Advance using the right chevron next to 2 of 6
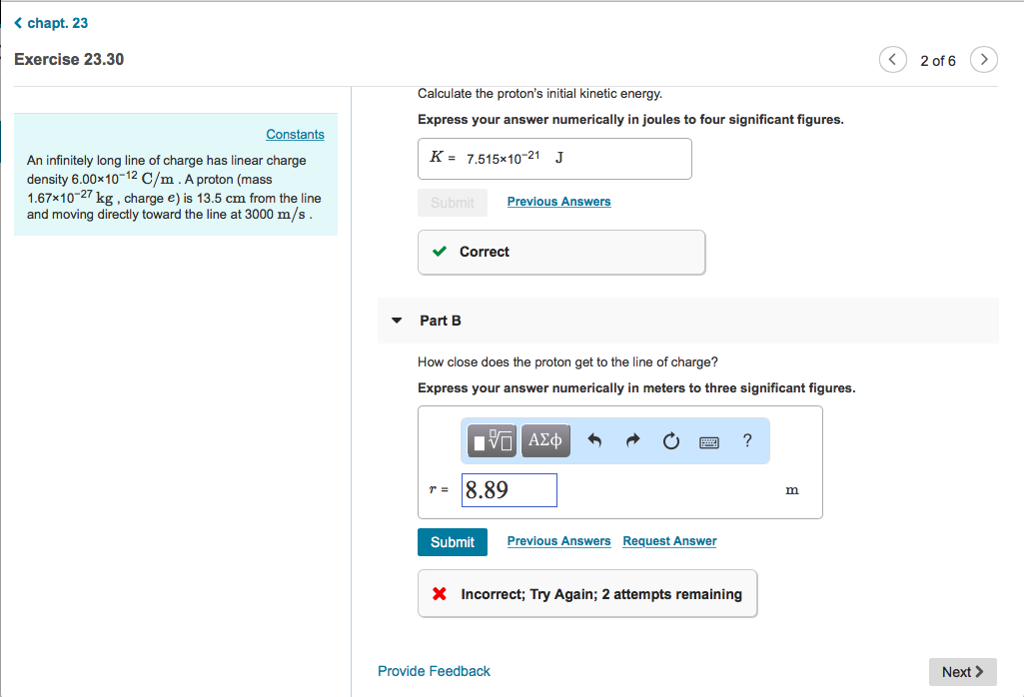The image size is (1024, 697). pos(983,59)
